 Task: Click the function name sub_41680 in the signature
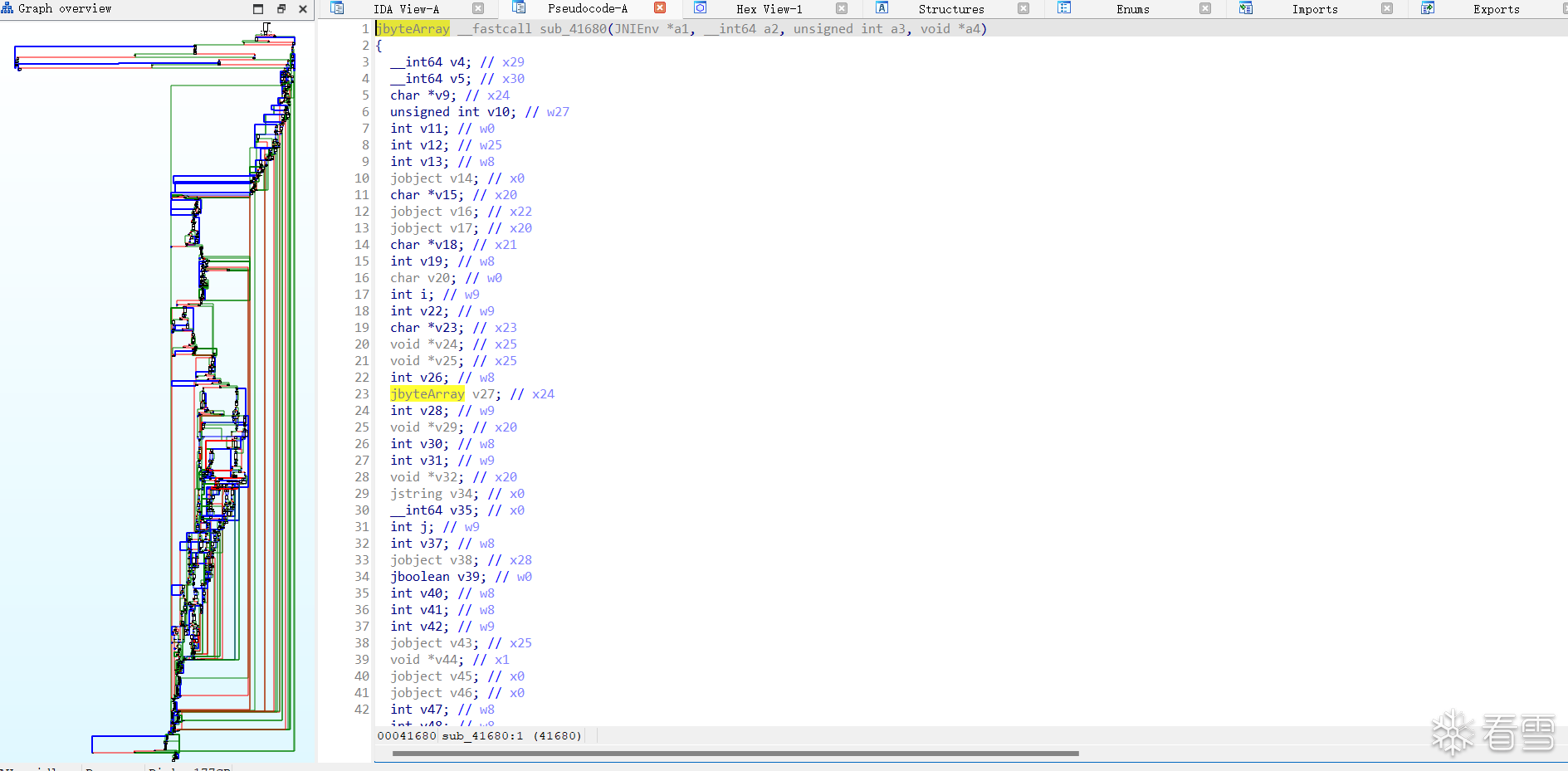(x=574, y=29)
